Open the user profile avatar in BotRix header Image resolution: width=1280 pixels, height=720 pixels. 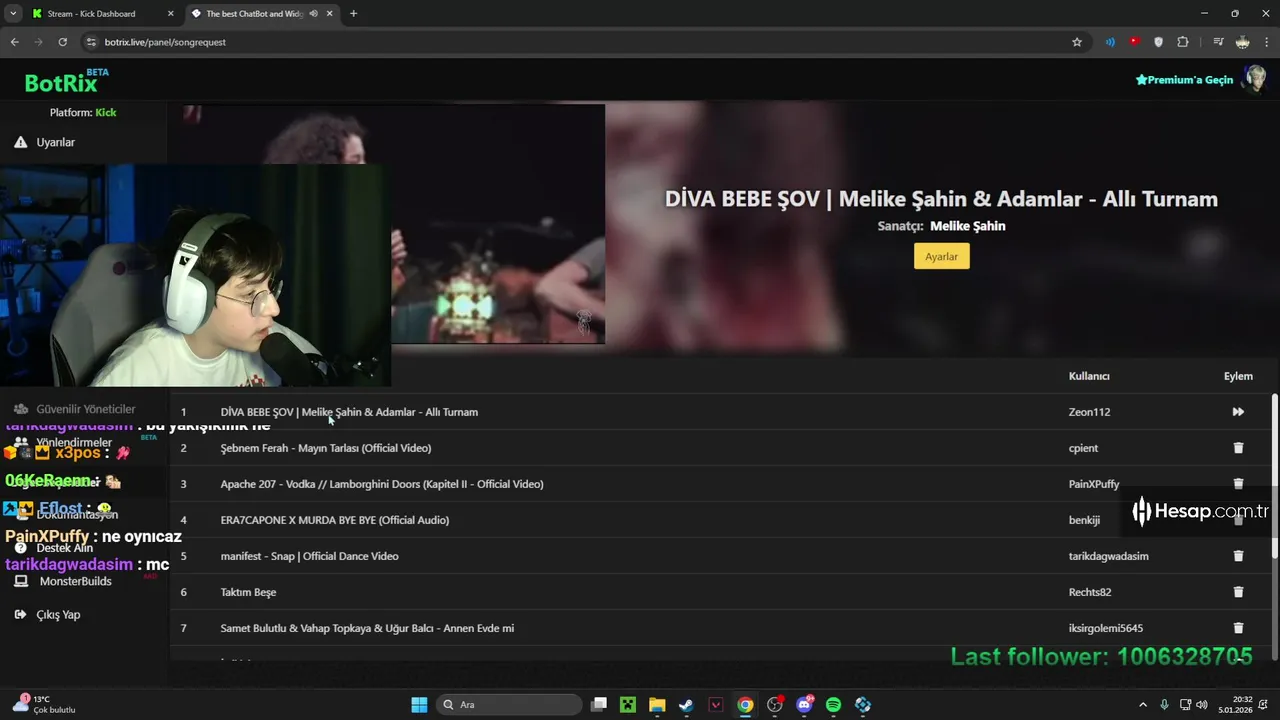[1254, 79]
